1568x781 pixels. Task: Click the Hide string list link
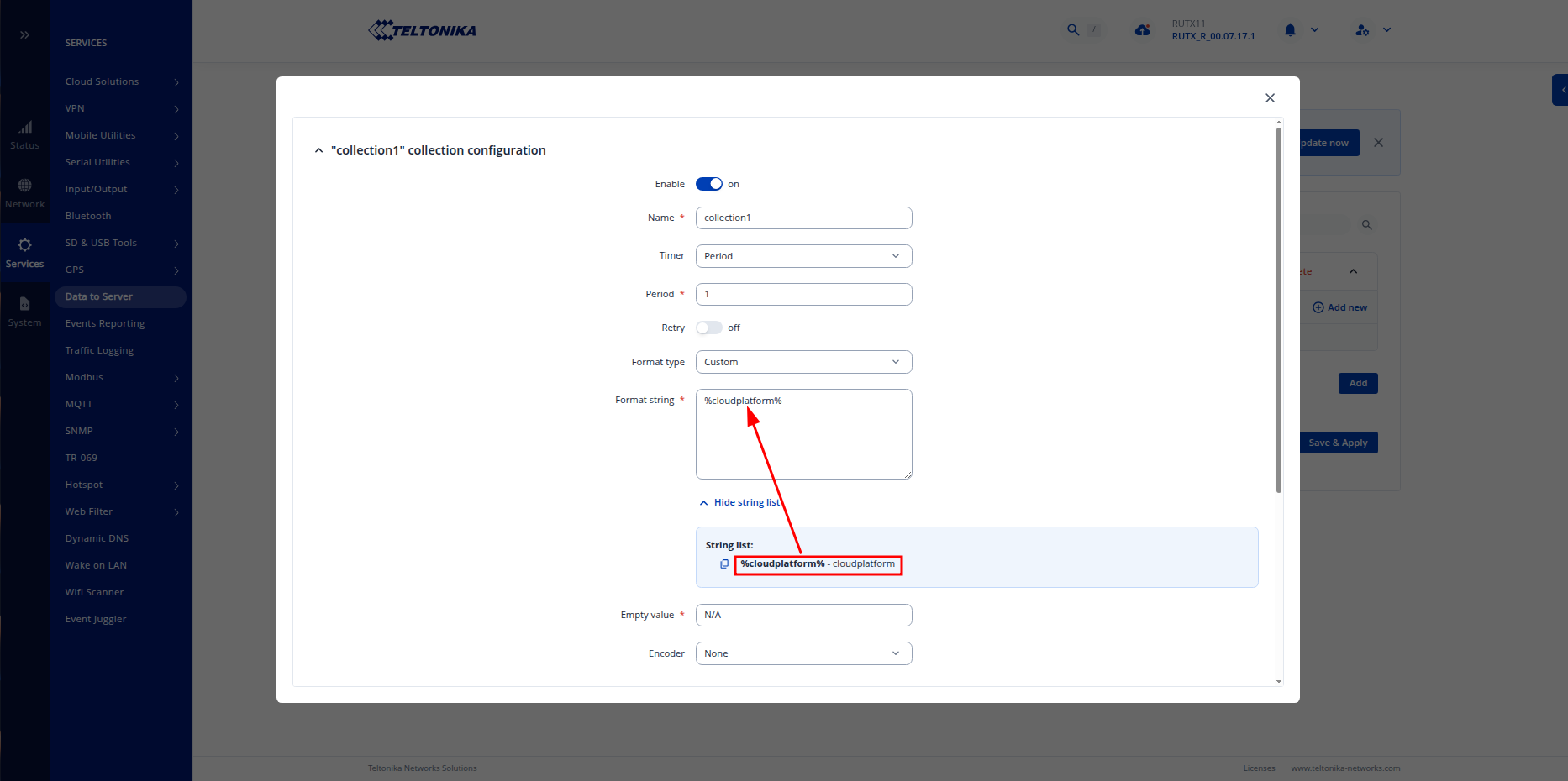coord(746,502)
